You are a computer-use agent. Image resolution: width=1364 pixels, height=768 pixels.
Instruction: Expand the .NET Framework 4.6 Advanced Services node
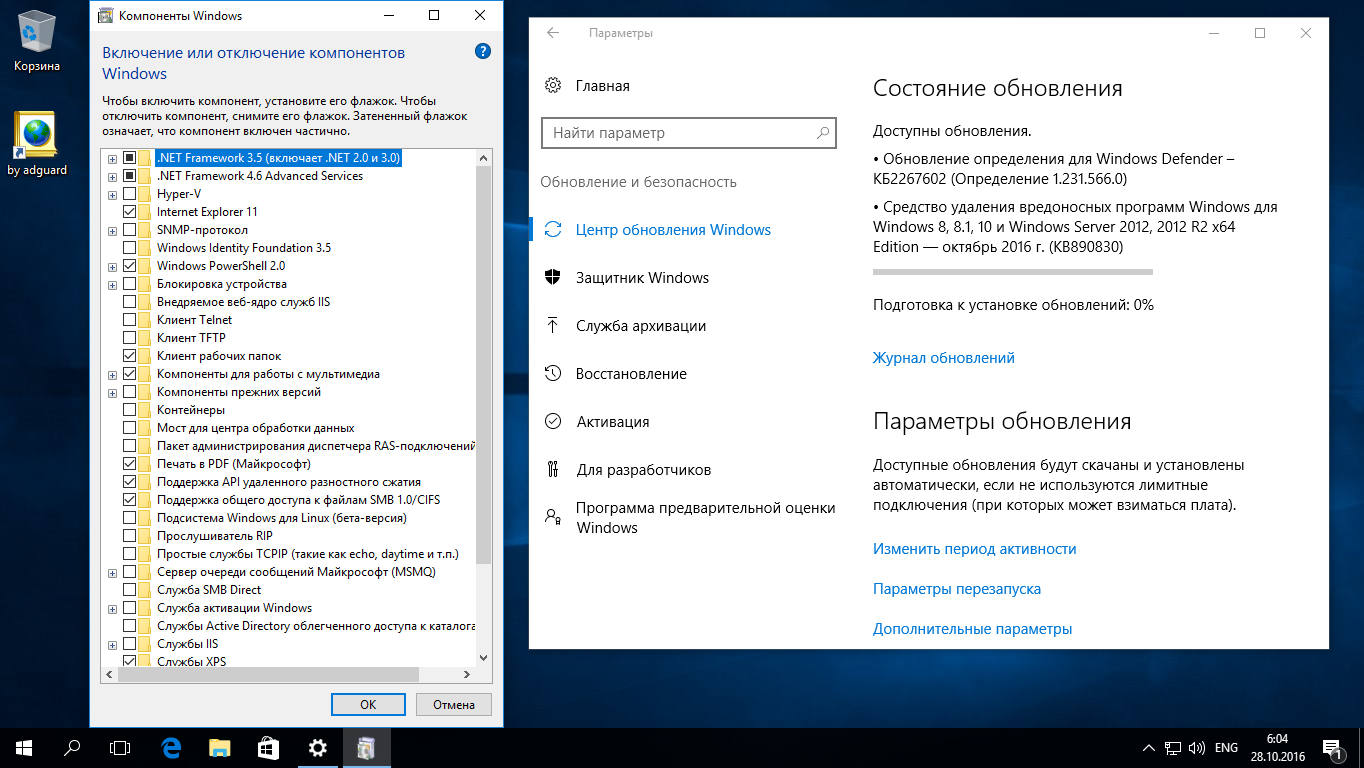[x=112, y=176]
